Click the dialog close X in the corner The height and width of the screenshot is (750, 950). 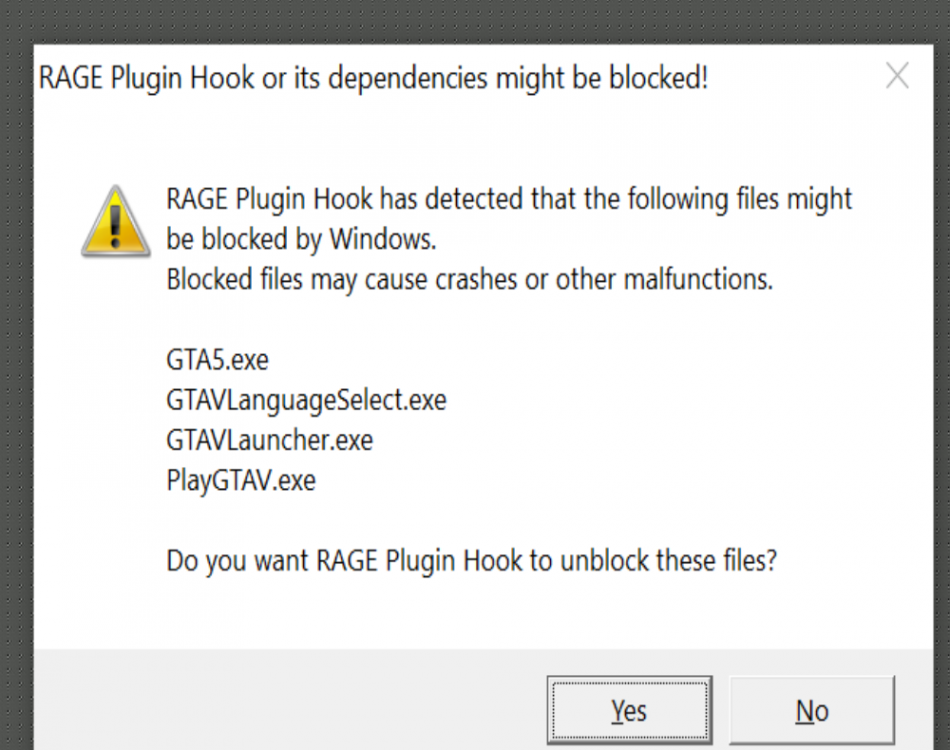[x=897, y=76]
